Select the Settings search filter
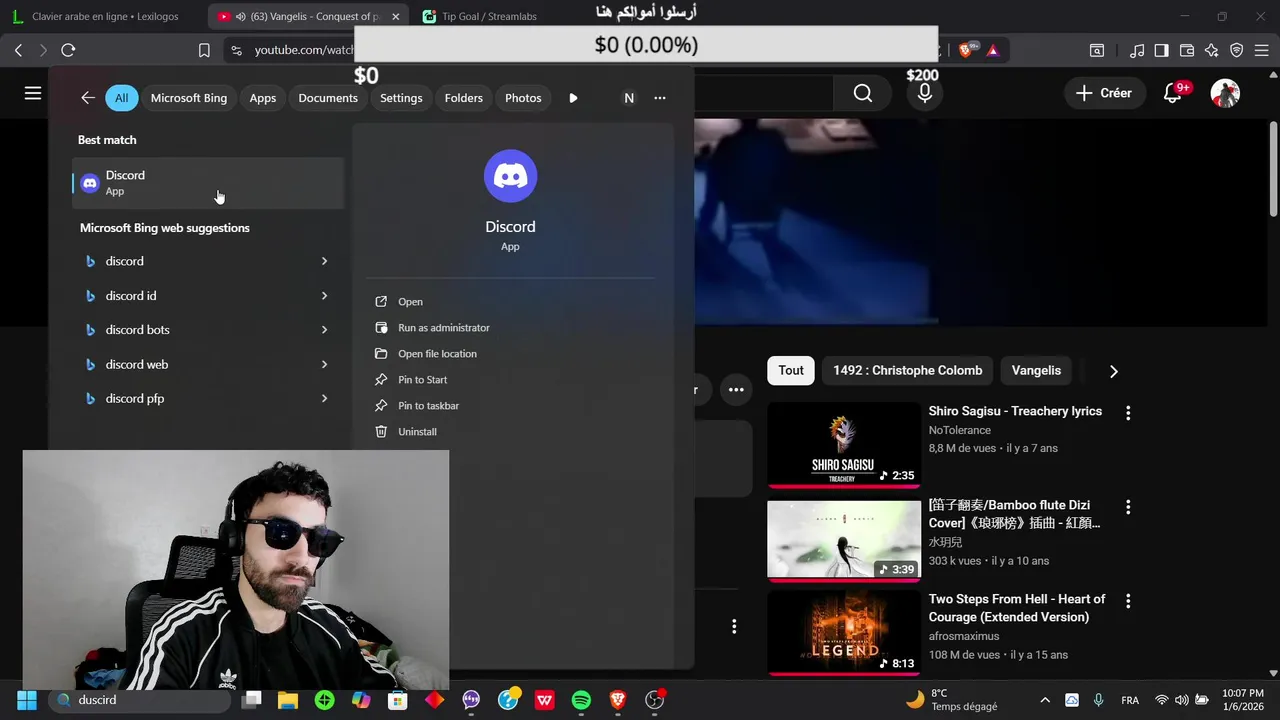This screenshot has width=1280, height=720. click(401, 98)
